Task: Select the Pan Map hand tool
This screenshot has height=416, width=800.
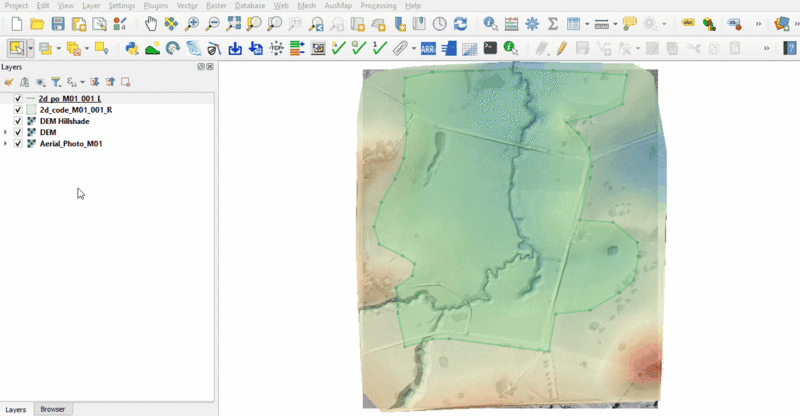Action: tap(150, 23)
